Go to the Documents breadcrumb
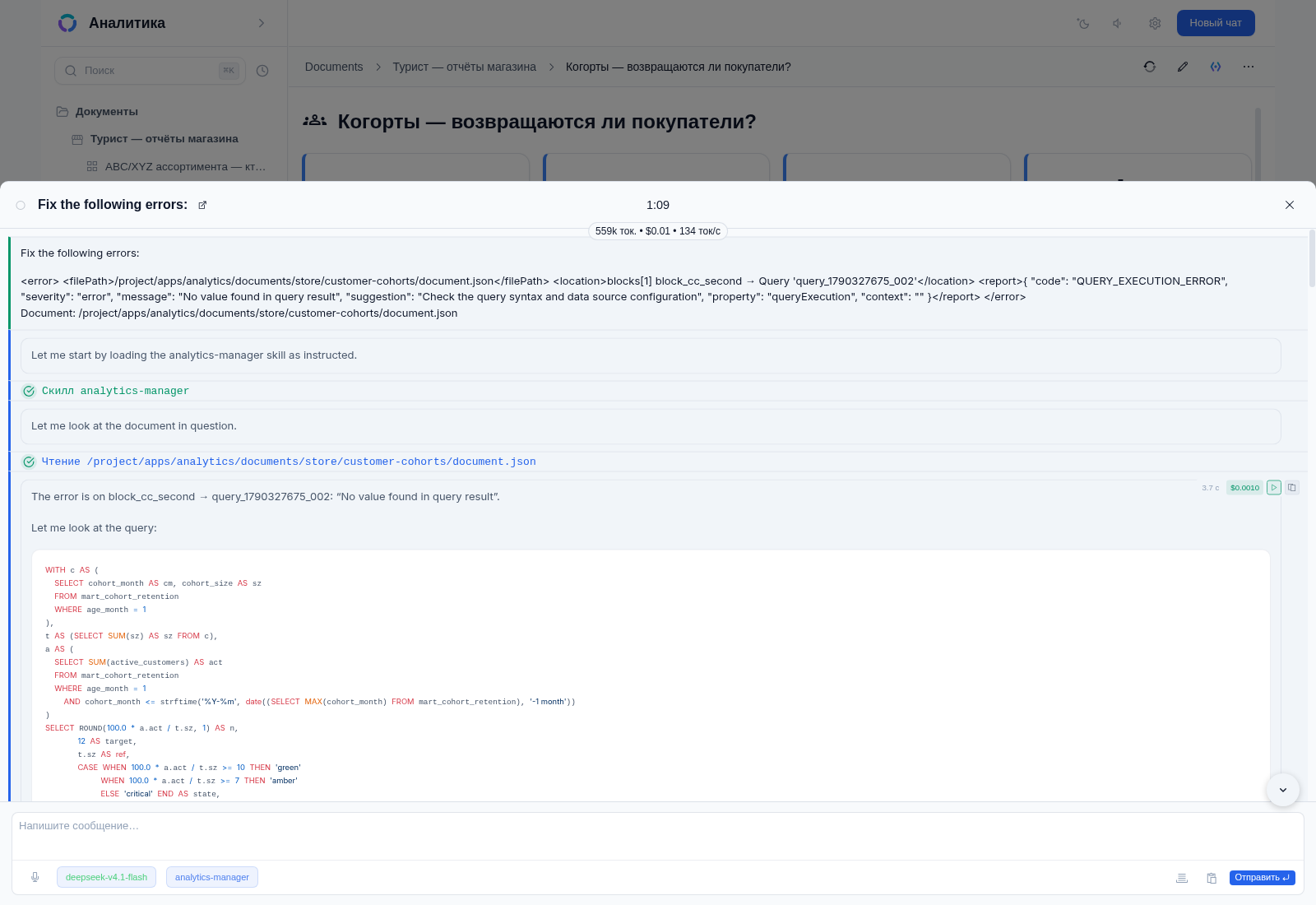1316x905 pixels. (x=334, y=67)
